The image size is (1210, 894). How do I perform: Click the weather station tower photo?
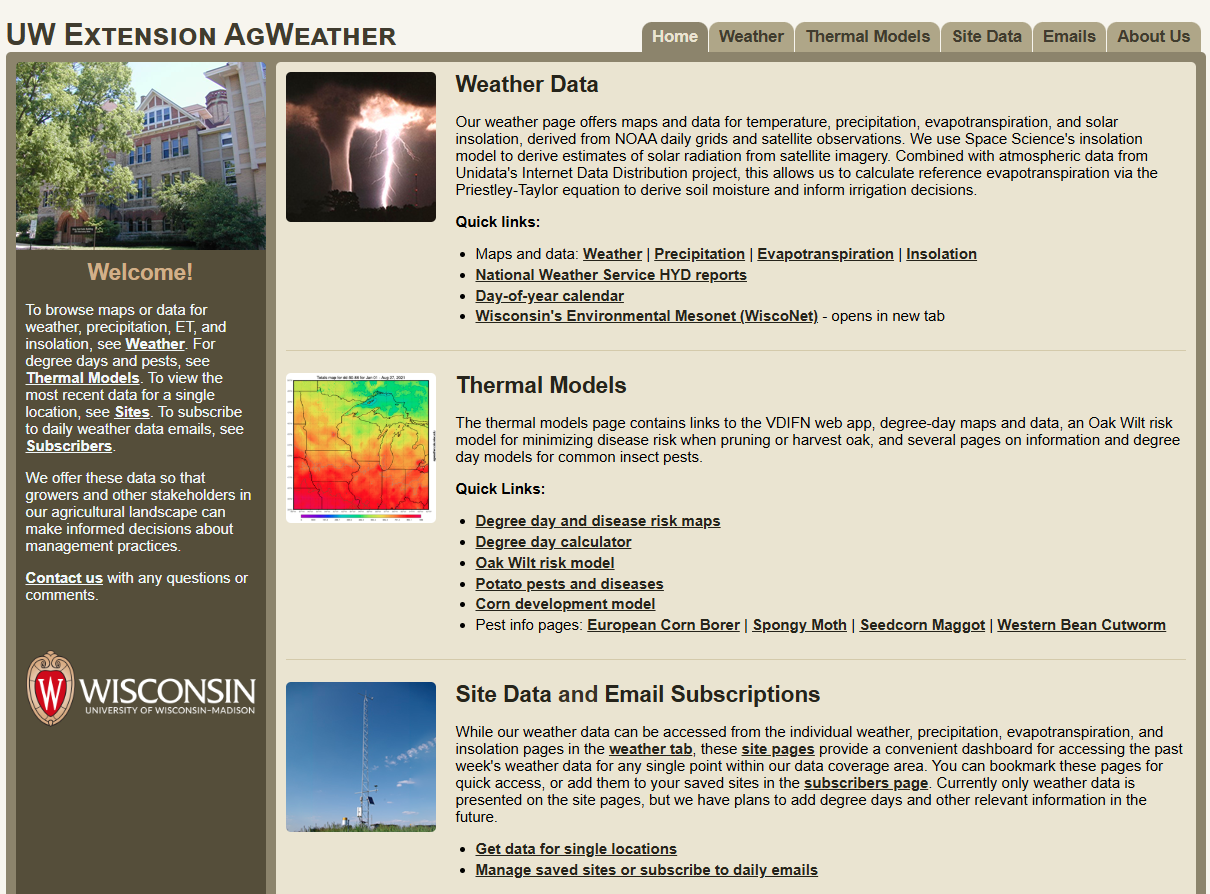point(361,757)
